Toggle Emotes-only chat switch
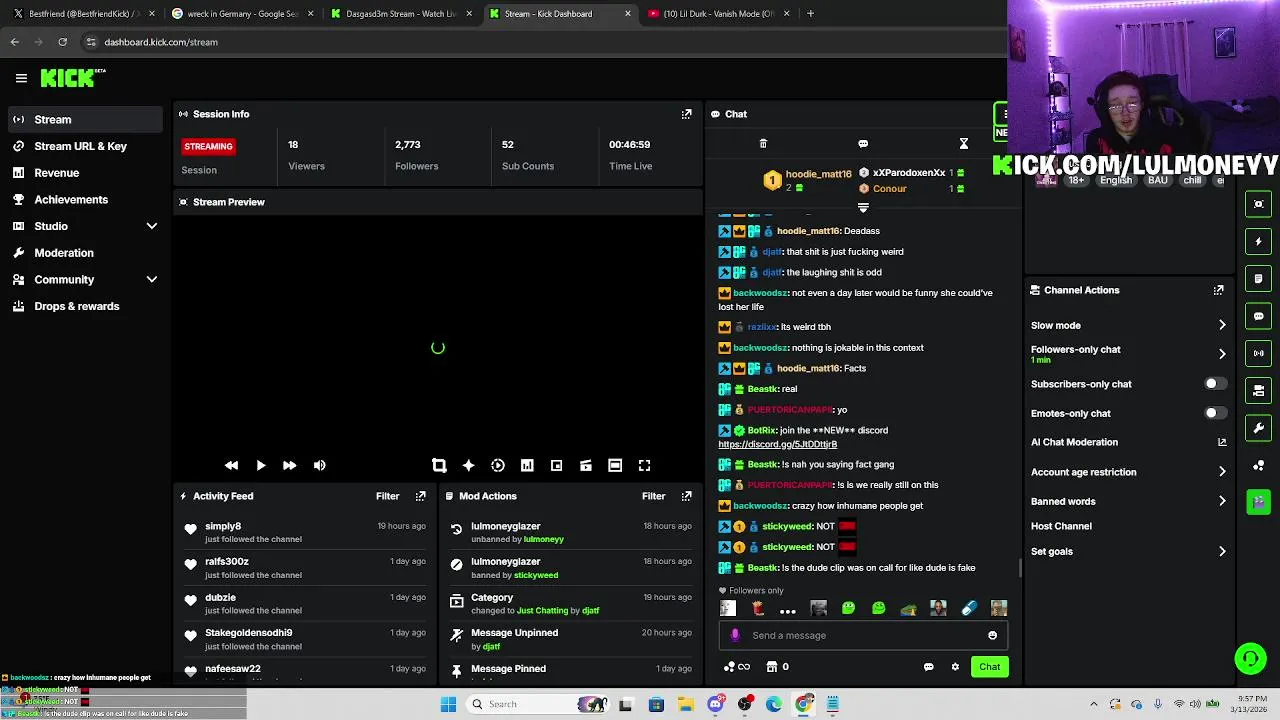1280x720 pixels. [1214, 413]
